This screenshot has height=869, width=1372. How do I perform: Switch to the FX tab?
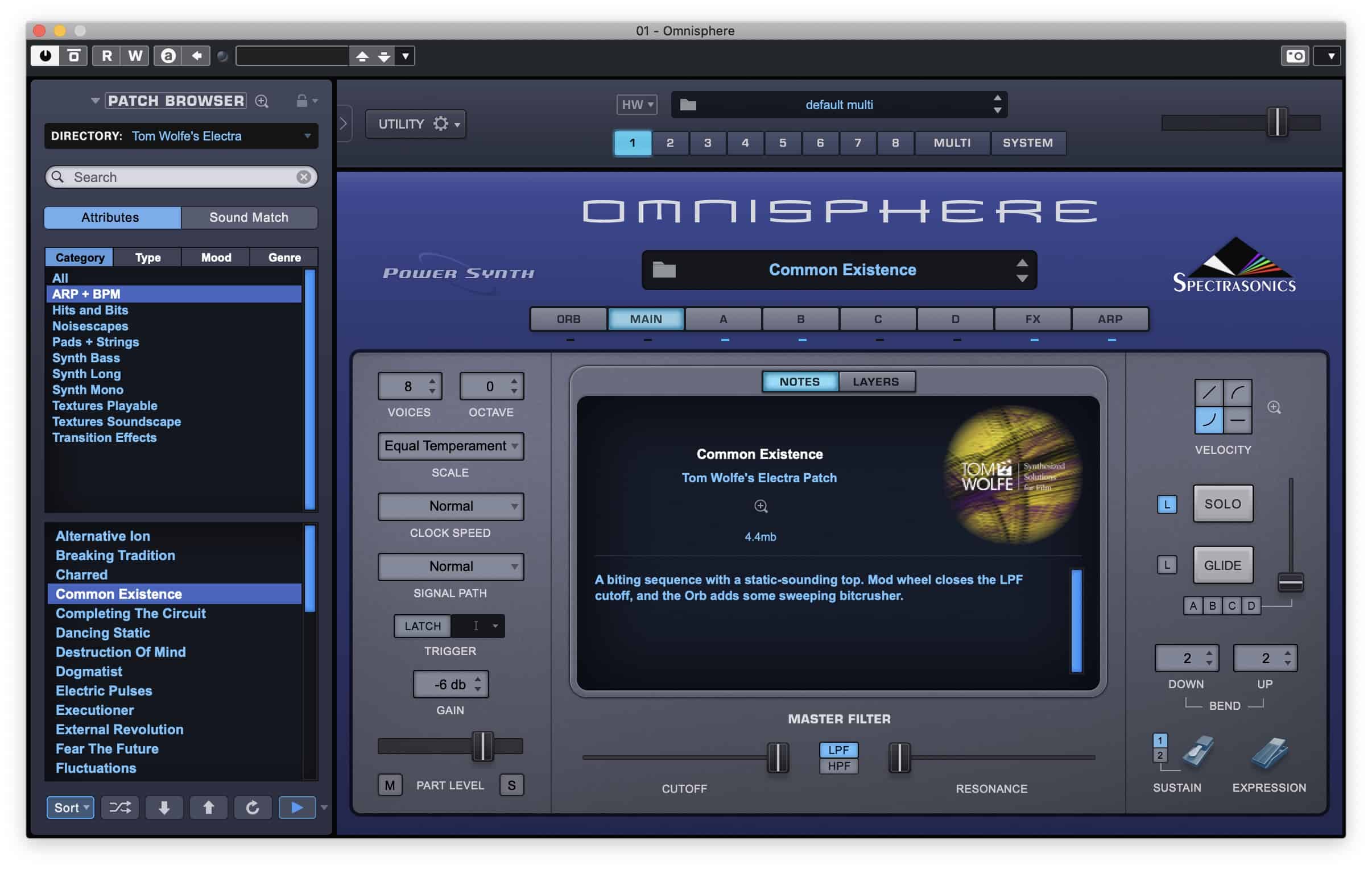[1032, 319]
